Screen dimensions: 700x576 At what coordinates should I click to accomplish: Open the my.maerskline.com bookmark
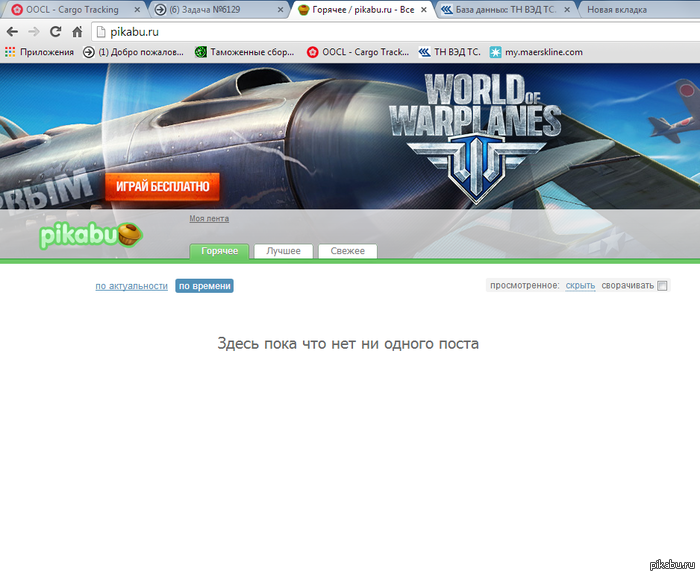click(x=536, y=52)
